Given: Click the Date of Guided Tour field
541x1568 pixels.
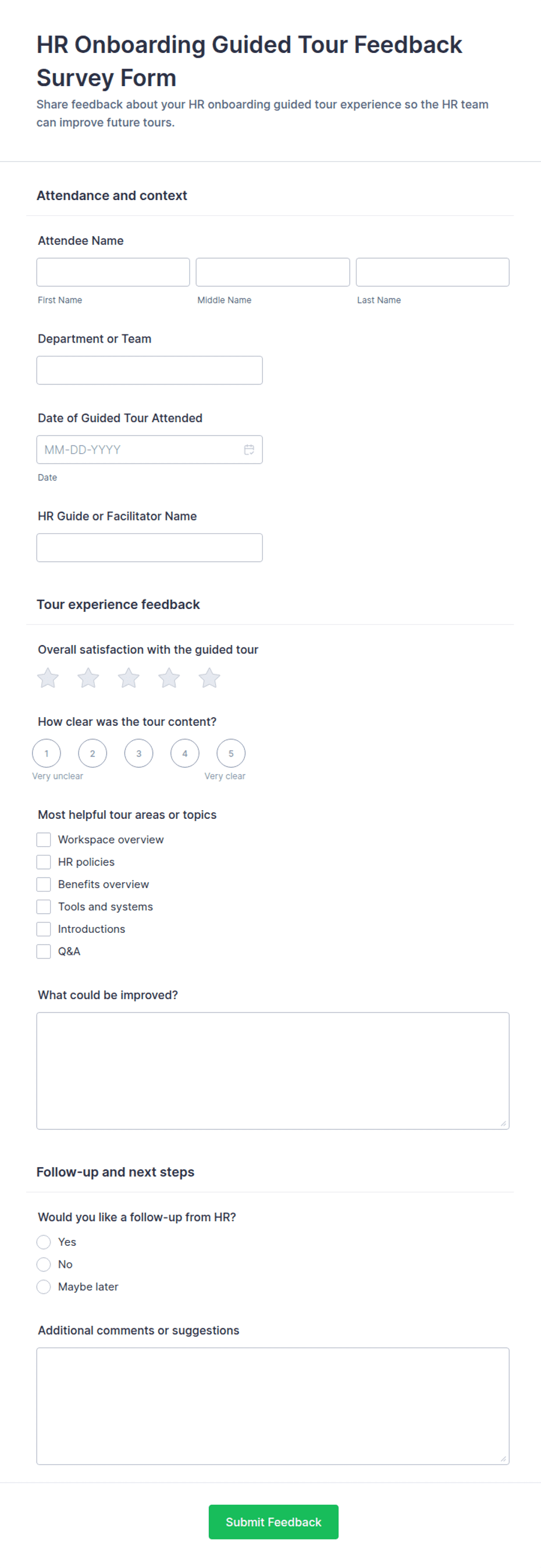Looking at the screenshot, I should pos(150,449).
